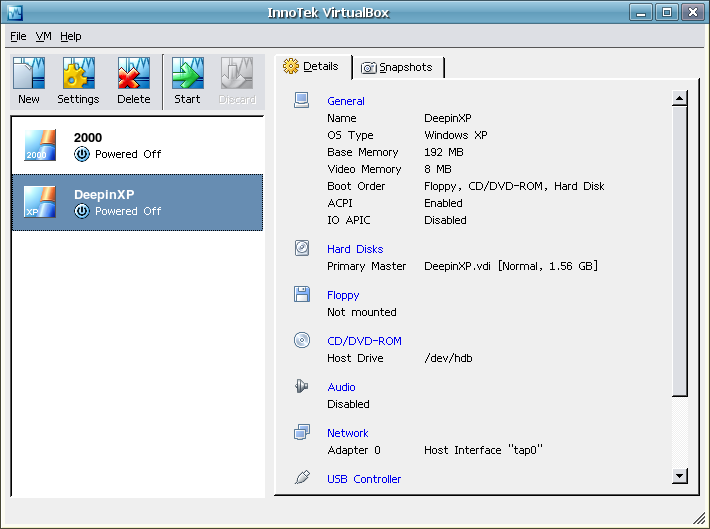Click the VirtualBox title bar application icon

15,12
